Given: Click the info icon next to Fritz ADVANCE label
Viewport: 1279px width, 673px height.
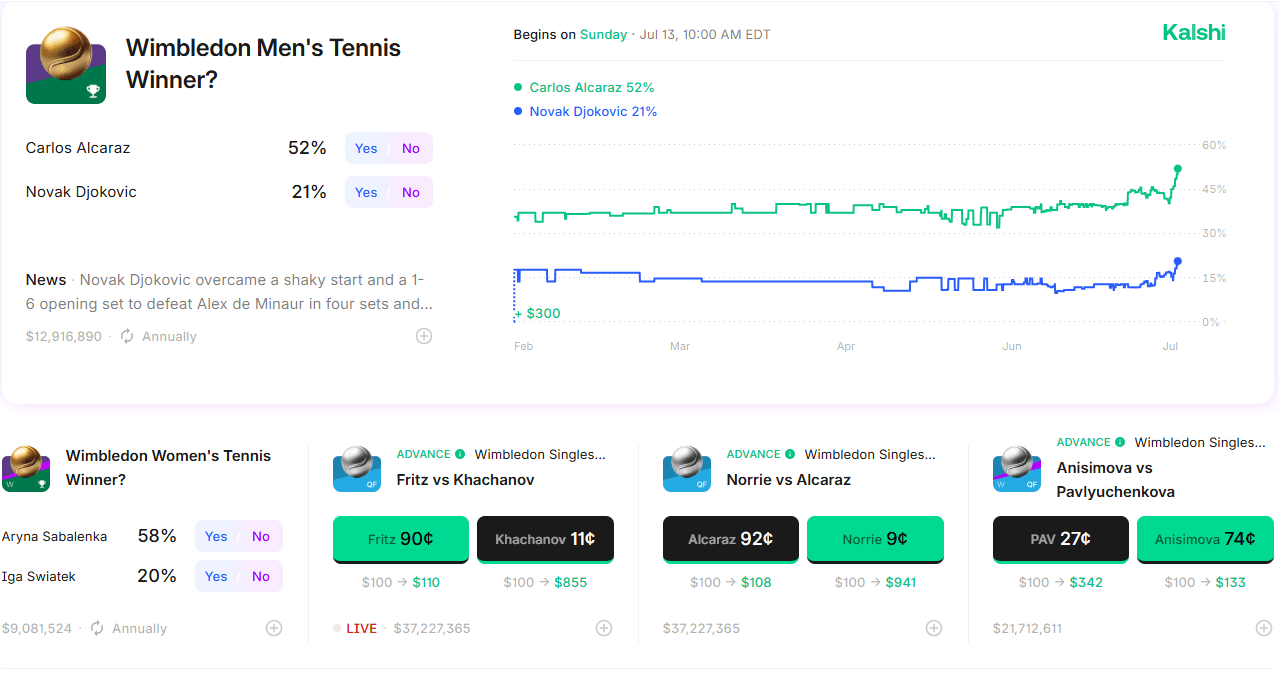Looking at the screenshot, I should point(460,454).
